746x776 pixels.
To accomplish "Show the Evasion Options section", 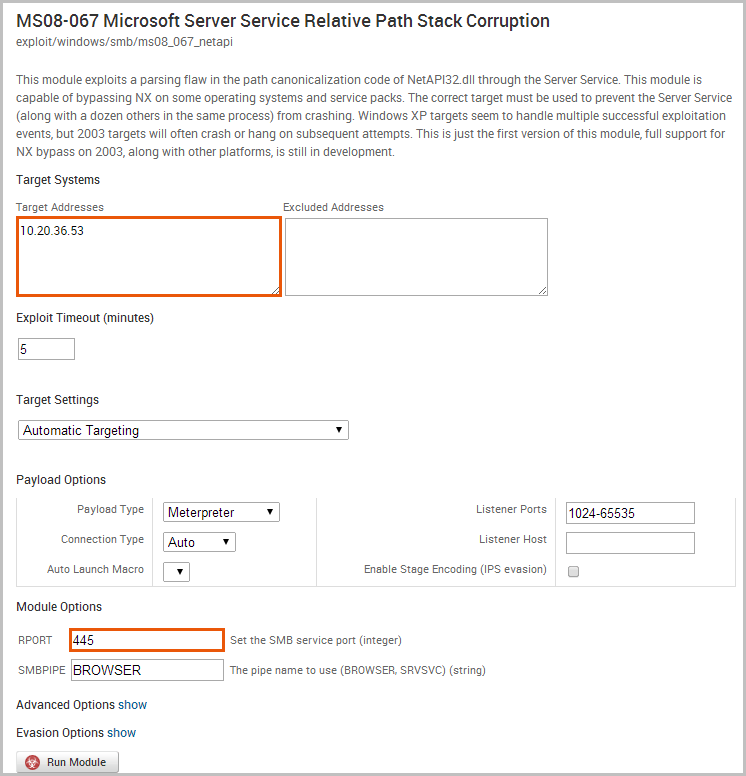I will (122, 733).
